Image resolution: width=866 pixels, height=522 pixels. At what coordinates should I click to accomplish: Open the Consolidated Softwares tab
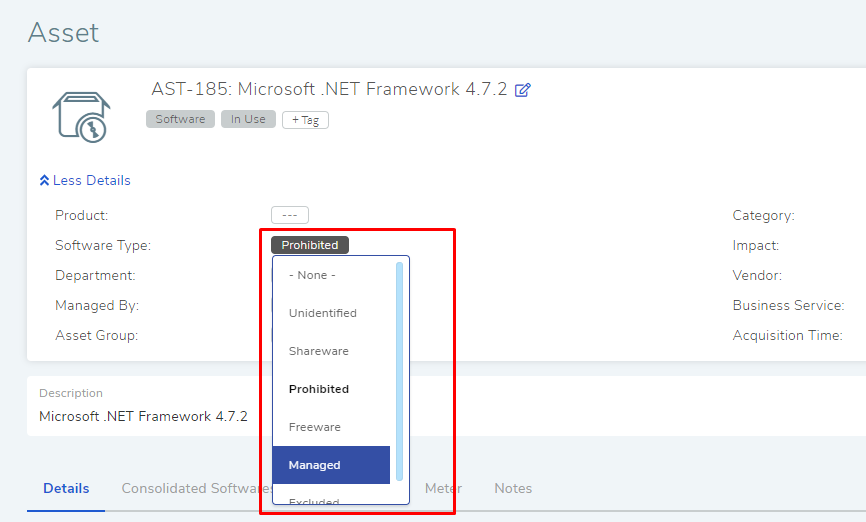click(197, 489)
